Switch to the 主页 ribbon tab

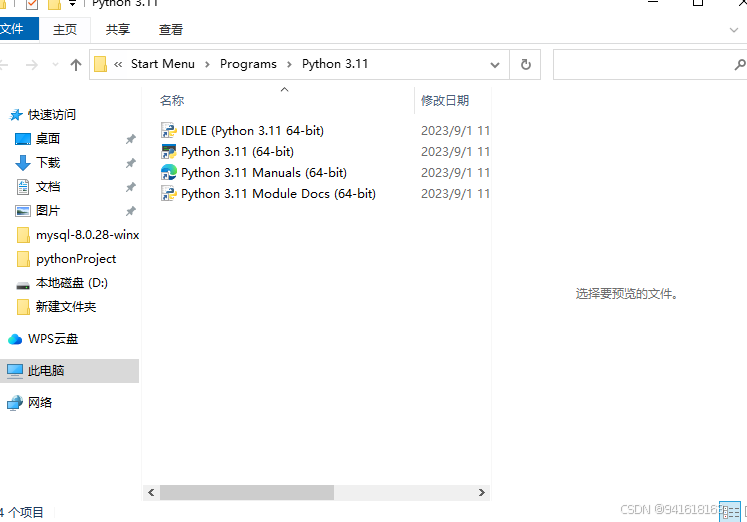65,30
